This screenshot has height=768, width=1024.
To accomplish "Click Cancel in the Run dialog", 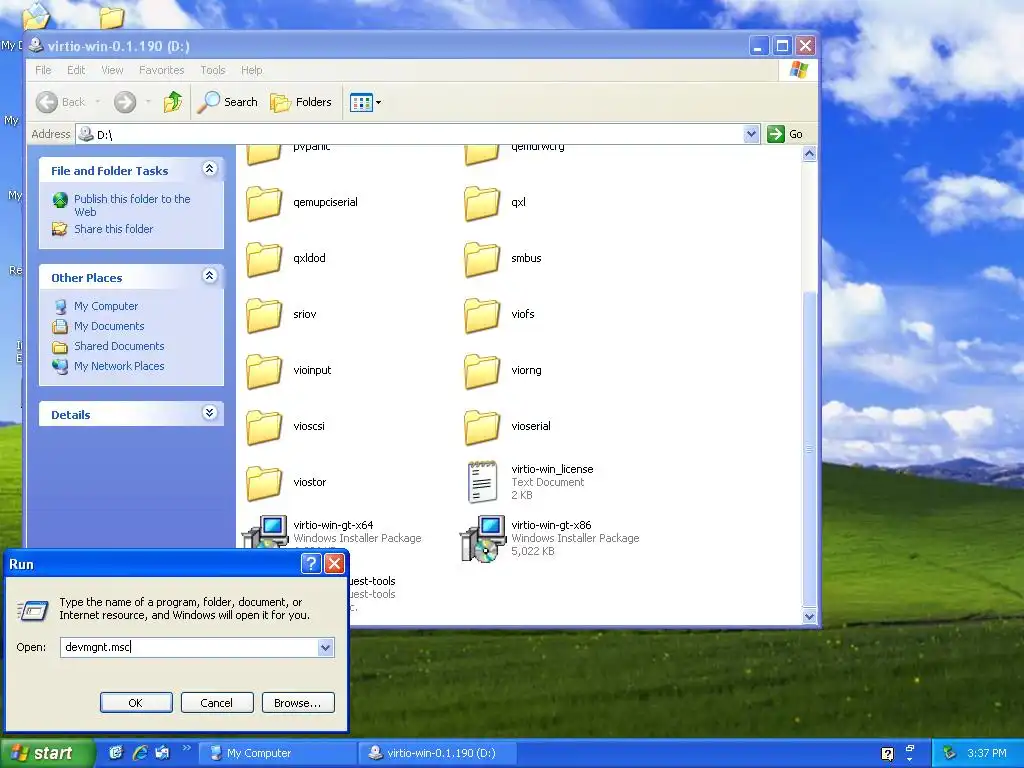I will click(x=216, y=703).
